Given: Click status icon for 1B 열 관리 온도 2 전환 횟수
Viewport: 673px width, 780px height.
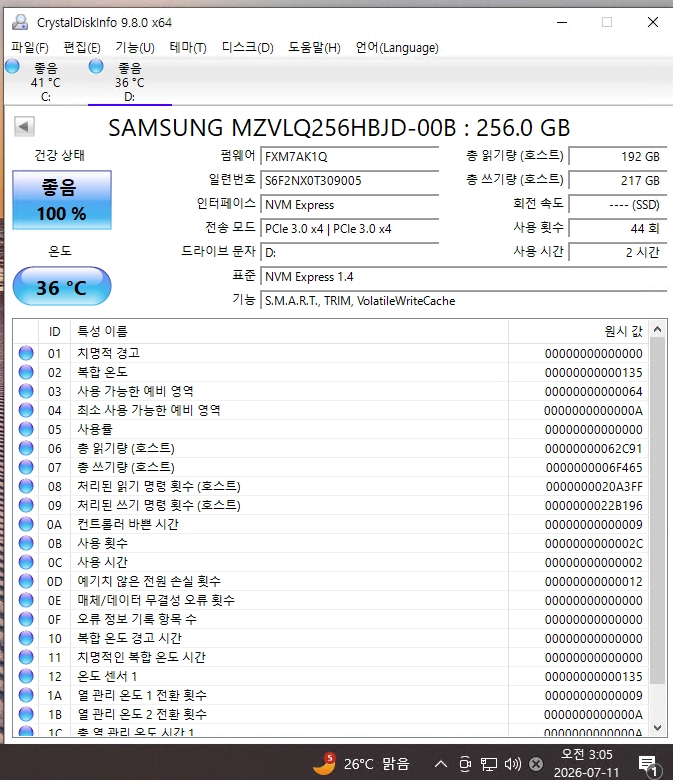Looking at the screenshot, I should (x=26, y=714).
